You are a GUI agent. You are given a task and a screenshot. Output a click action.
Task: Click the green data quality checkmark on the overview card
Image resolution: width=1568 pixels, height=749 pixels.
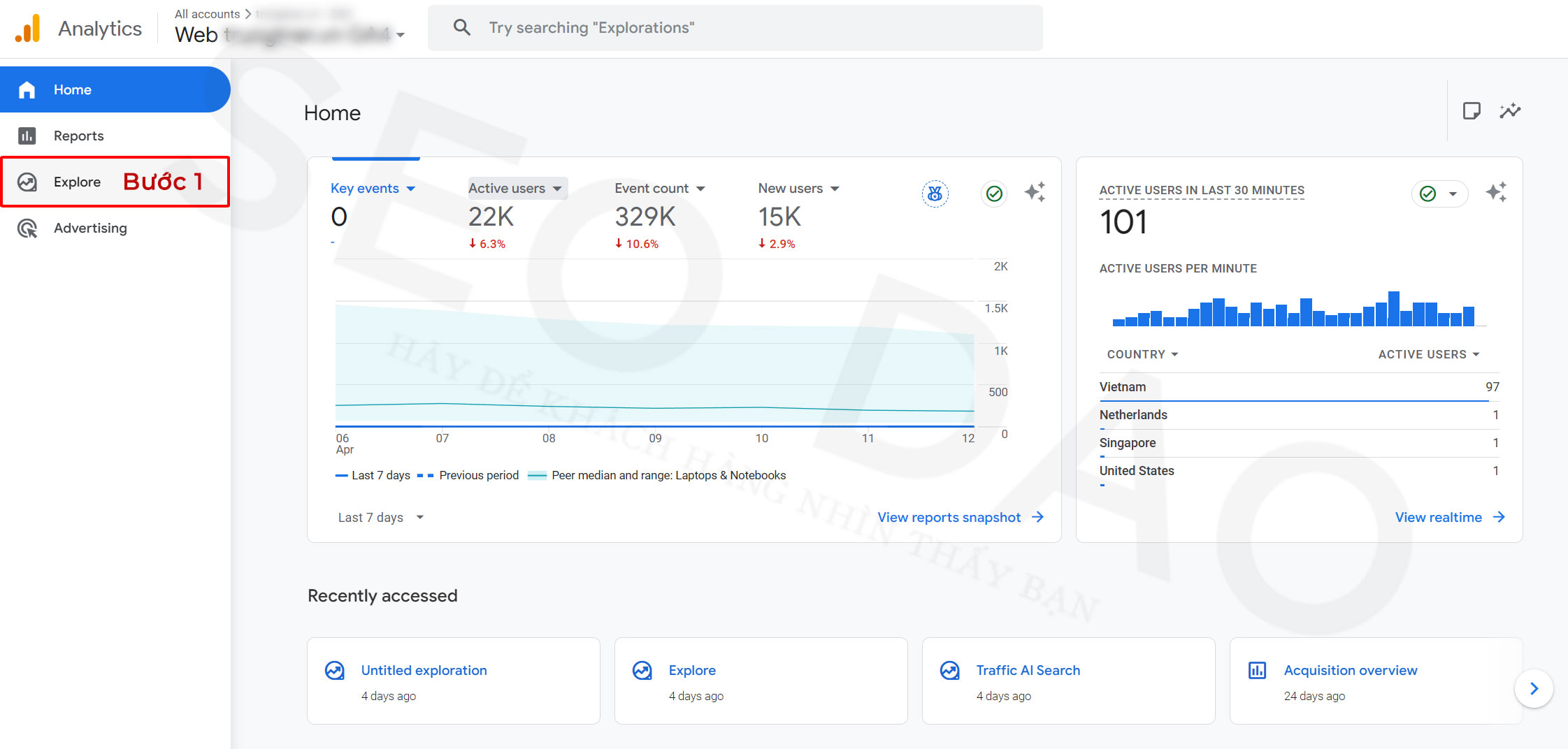[x=994, y=194]
